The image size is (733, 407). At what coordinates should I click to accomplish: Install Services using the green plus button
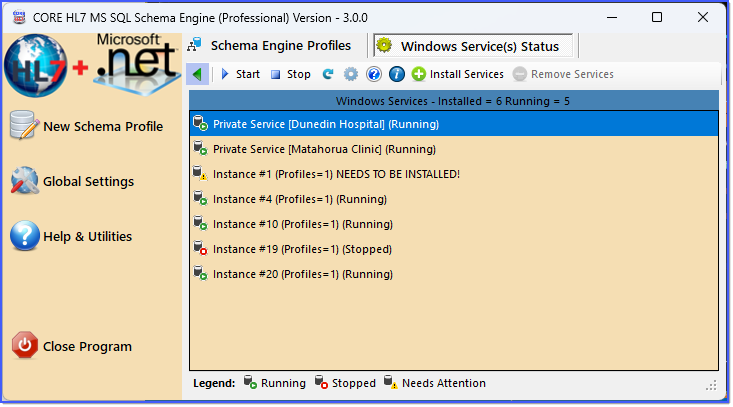click(x=458, y=74)
